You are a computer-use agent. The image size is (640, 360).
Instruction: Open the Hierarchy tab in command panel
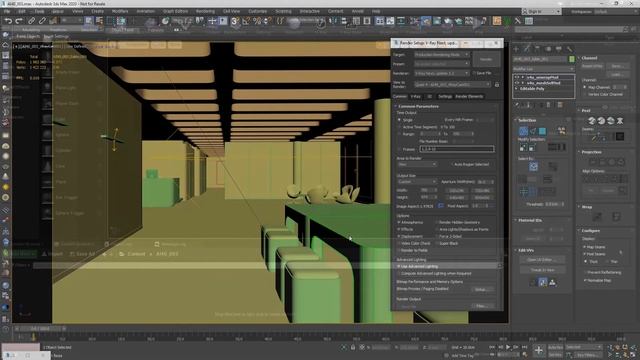click(537, 49)
